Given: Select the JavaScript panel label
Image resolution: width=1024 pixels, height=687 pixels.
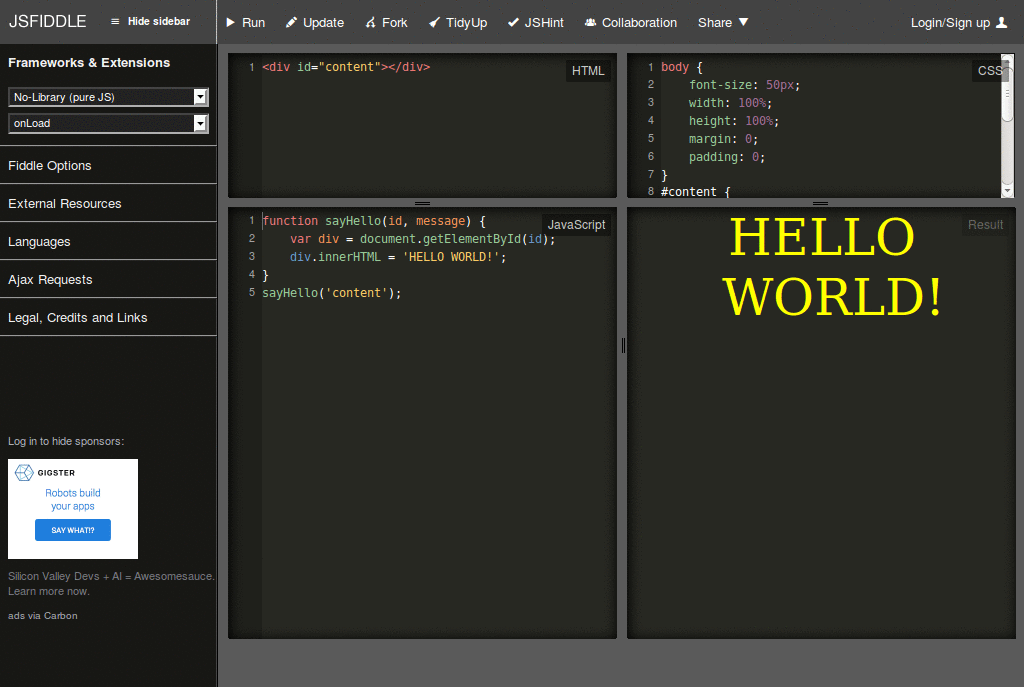Looking at the screenshot, I should [576, 225].
